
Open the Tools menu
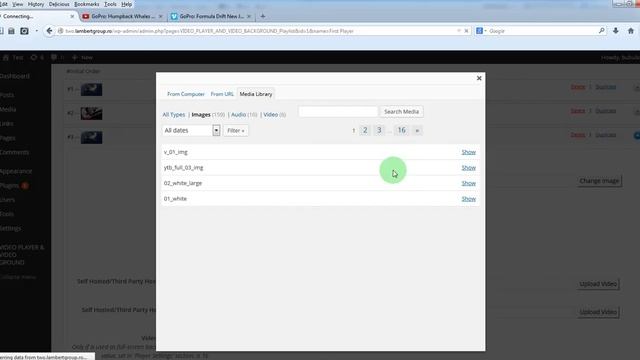pos(110,4)
